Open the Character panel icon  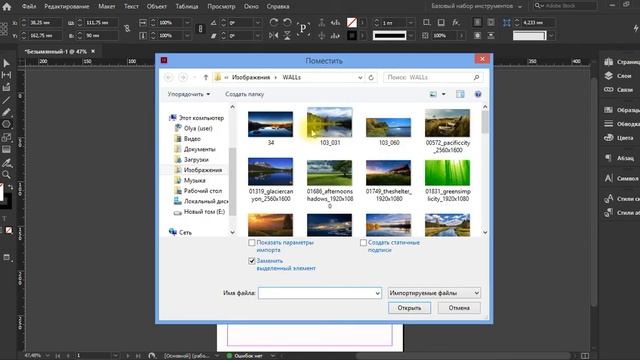tap(609, 178)
